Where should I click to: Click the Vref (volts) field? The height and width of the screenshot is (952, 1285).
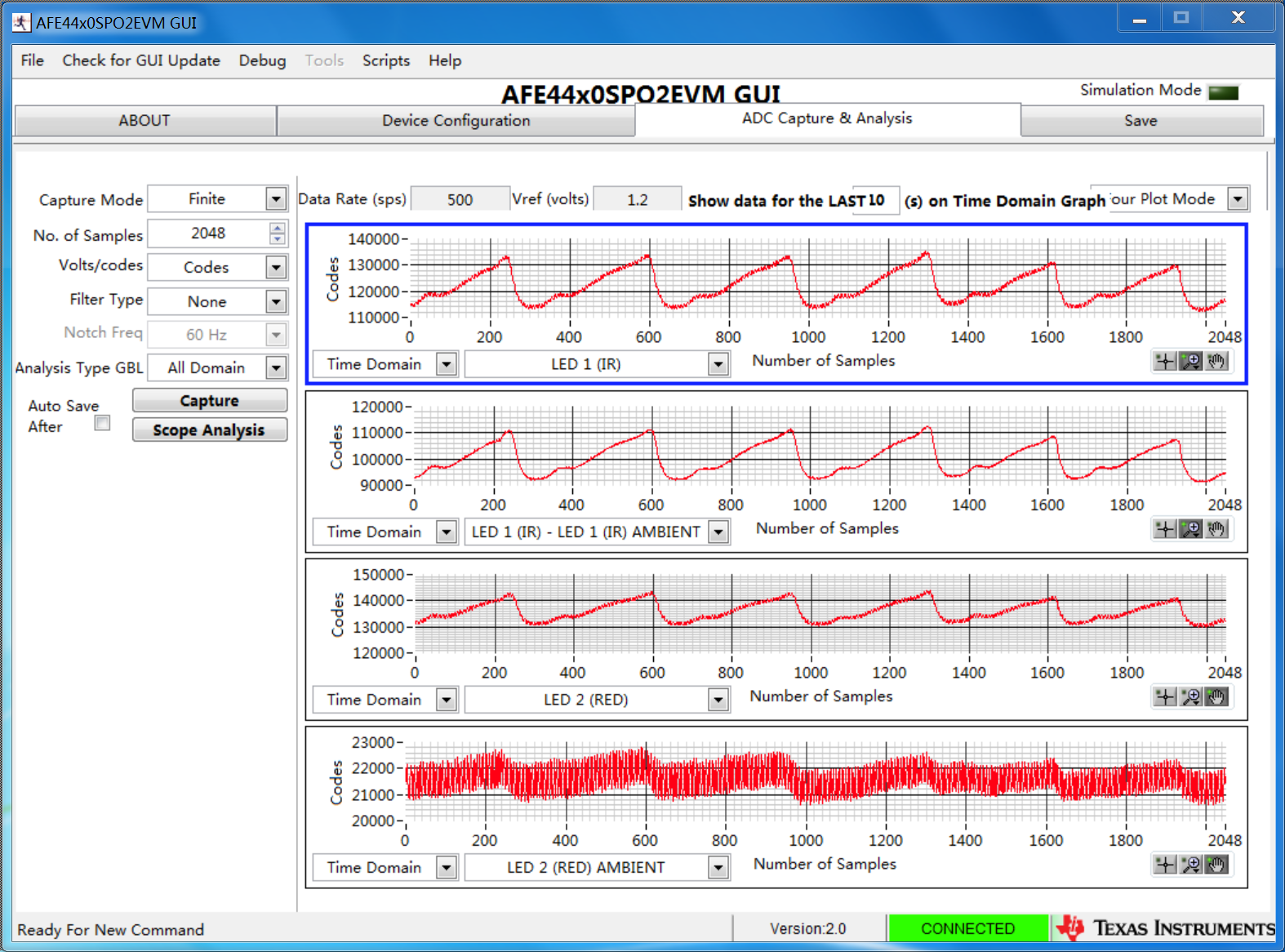(x=638, y=199)
